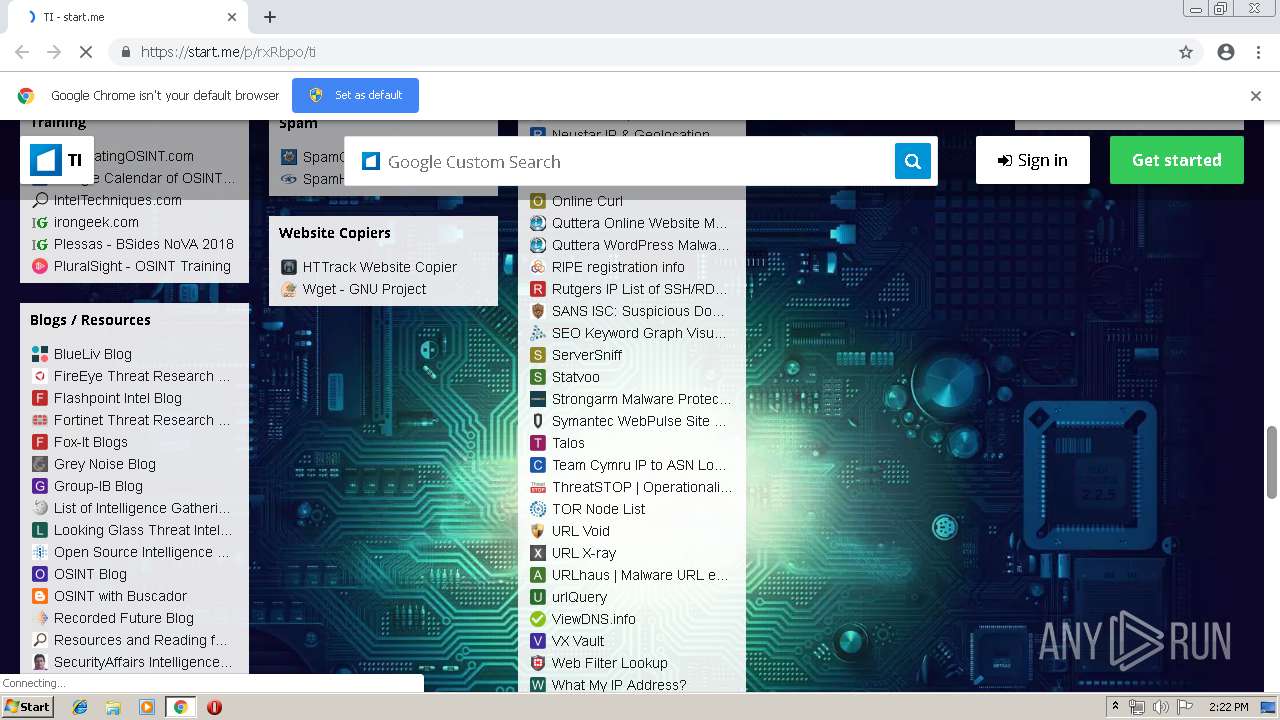Screen dimensions: 1280x720
Task: Click the page vertical scrollbar thumb
Action: (1272, 461)
